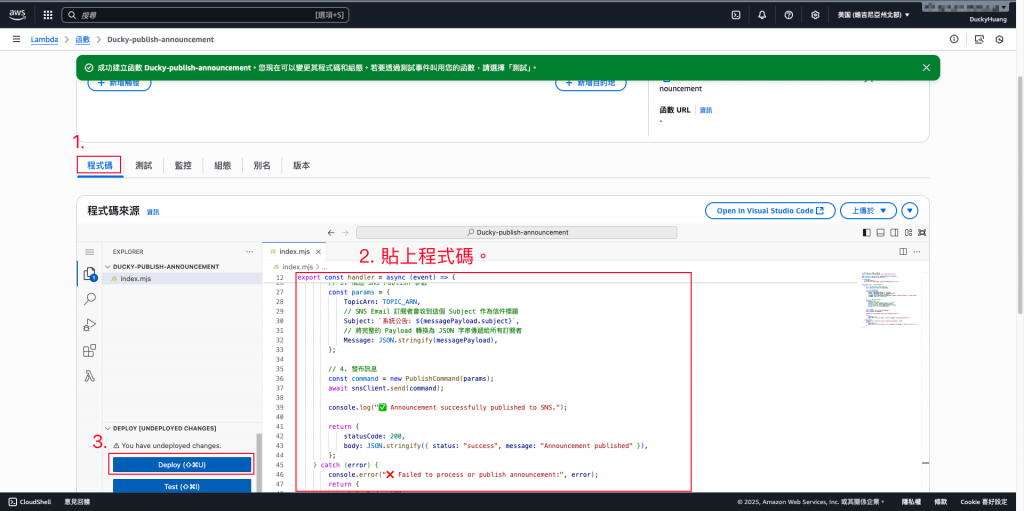Toggle the primary side bar layout icon
Image resolution: width=1024 pixels, height=511 pixels.
tap(867, 233)
